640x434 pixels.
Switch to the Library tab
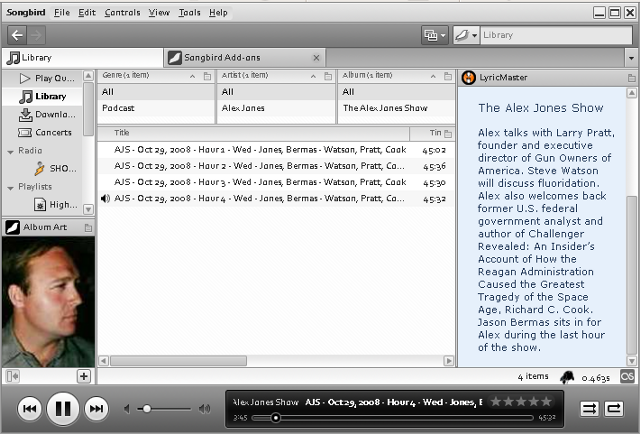tap(82, 58)
